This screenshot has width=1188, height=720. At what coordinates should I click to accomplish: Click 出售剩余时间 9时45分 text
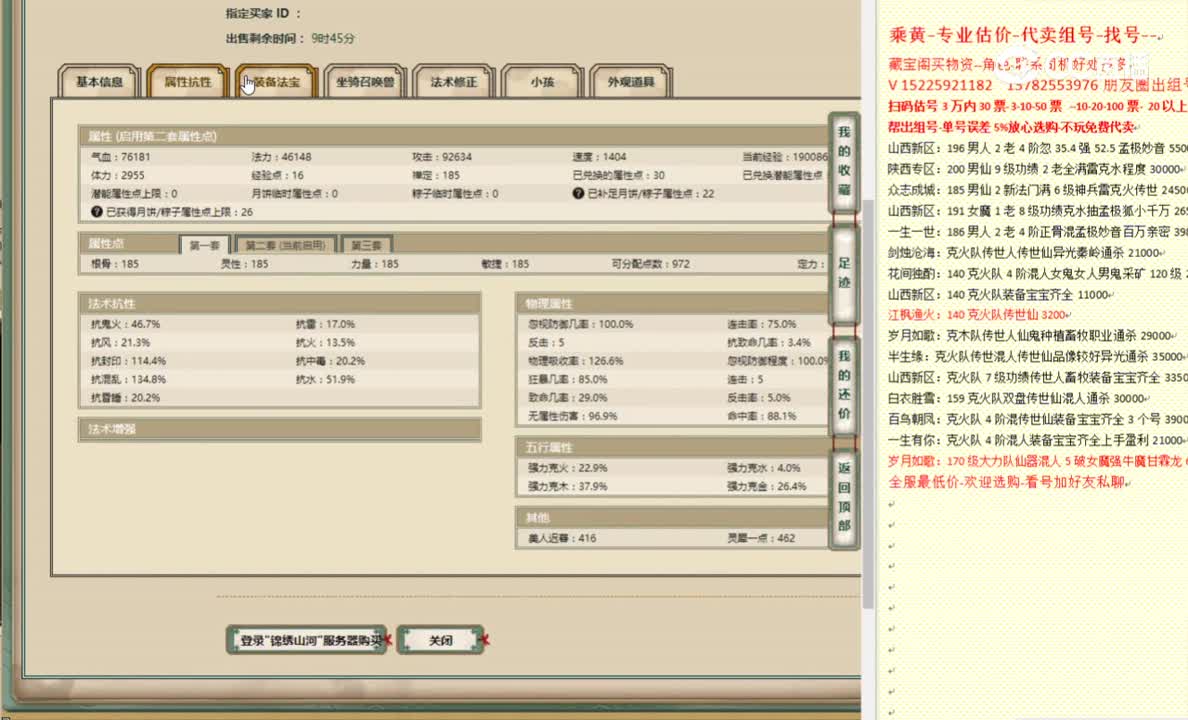[290, 38]
